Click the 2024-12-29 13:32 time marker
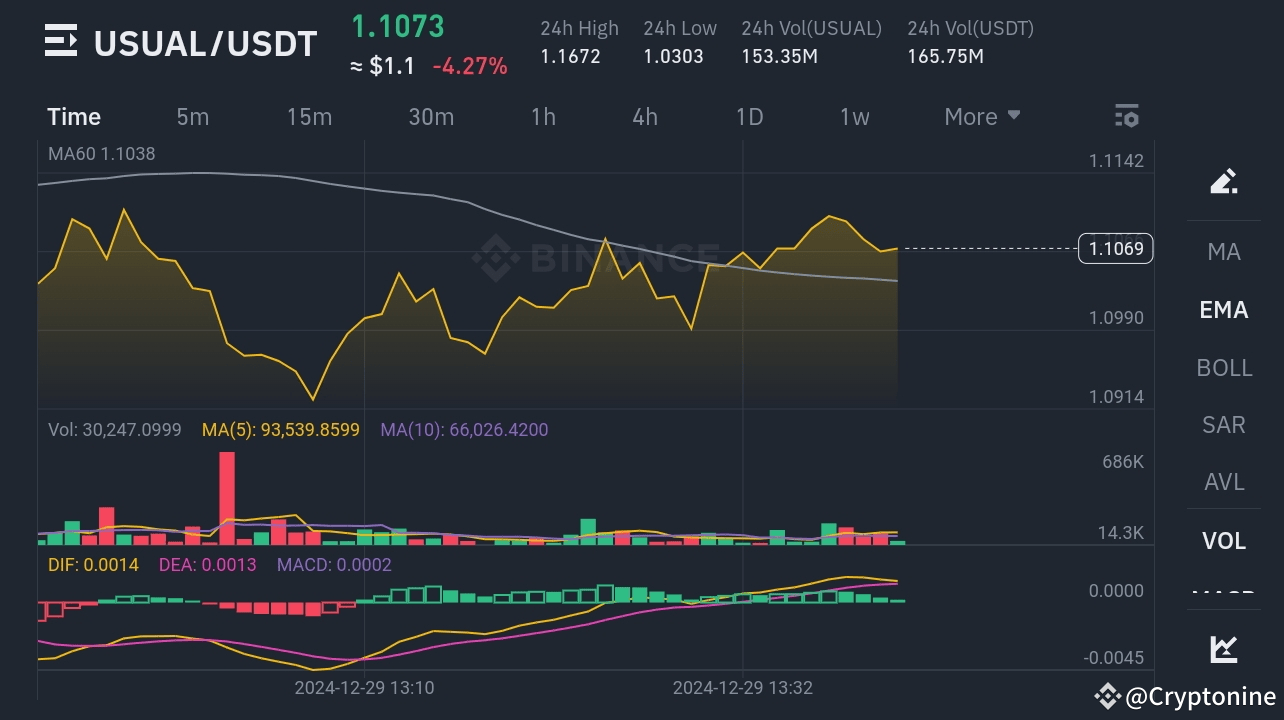Screen dimensions: 1284x720 (x=743, y=688)
